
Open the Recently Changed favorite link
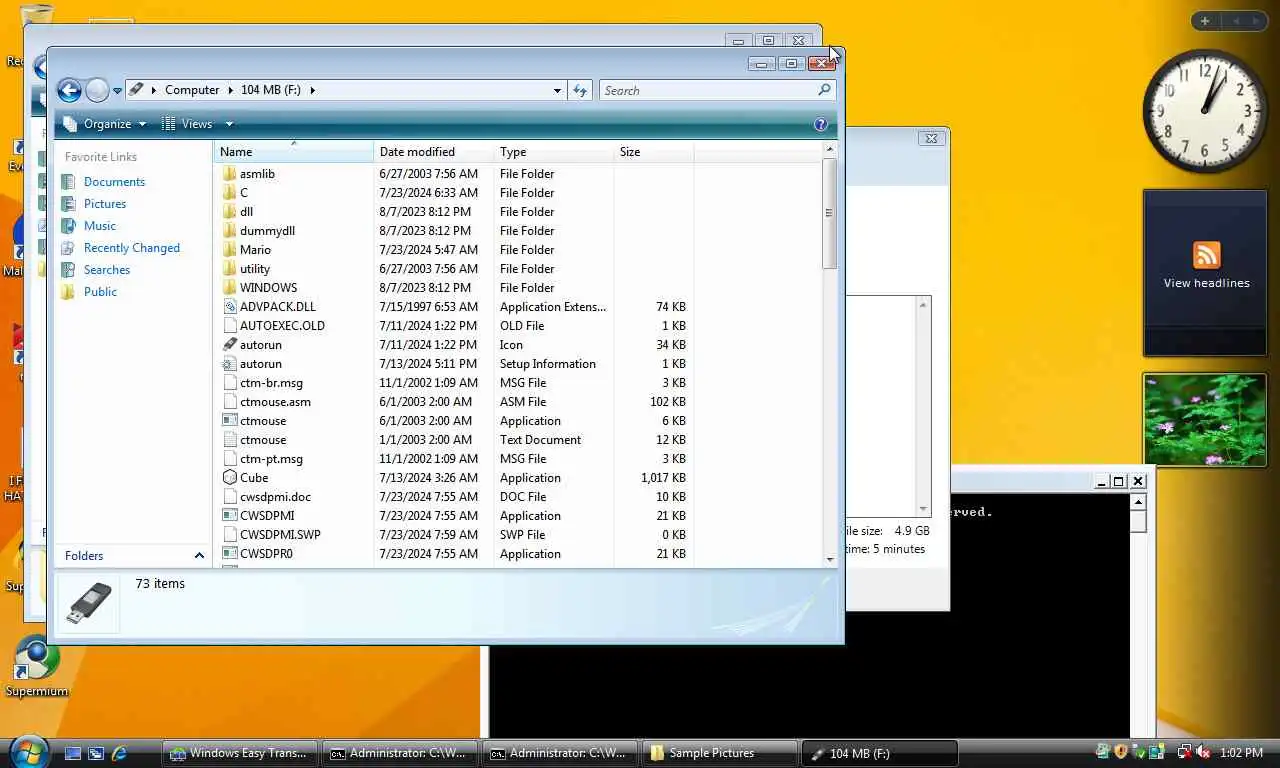click(x=131, y=248)
